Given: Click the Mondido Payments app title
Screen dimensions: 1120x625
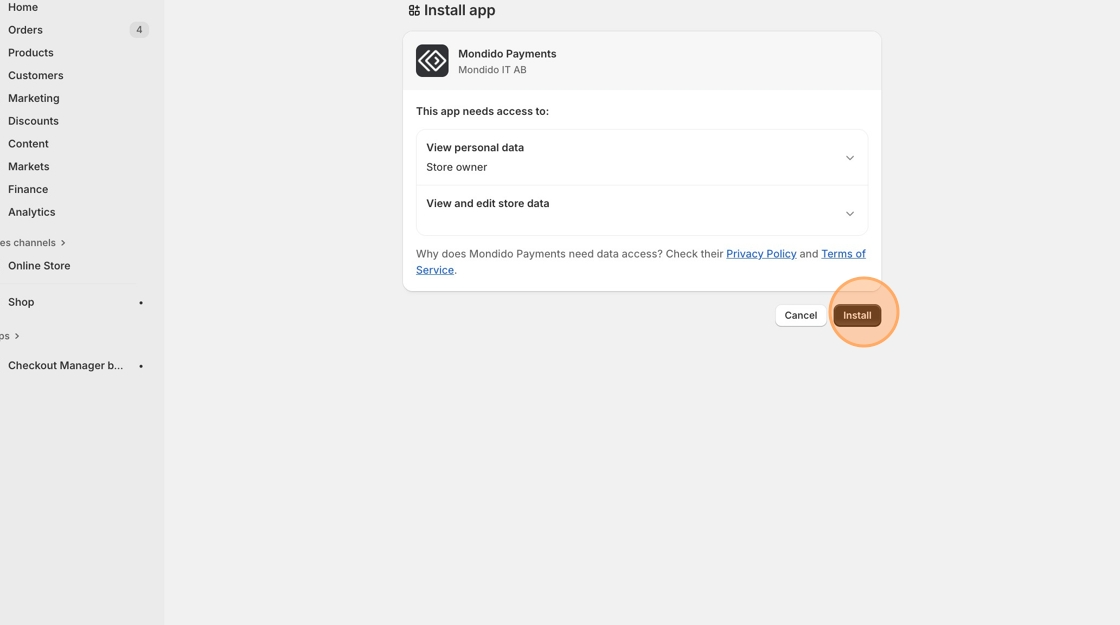Looking at the screenshot, I should (x=507, y=54).
